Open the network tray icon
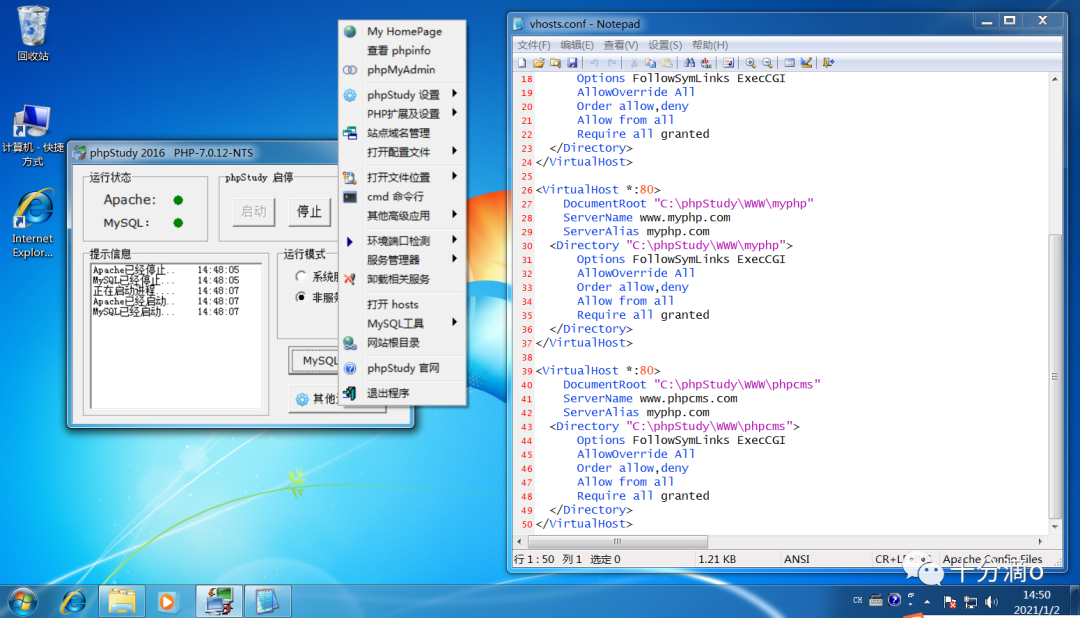 (x=970, y=602)
